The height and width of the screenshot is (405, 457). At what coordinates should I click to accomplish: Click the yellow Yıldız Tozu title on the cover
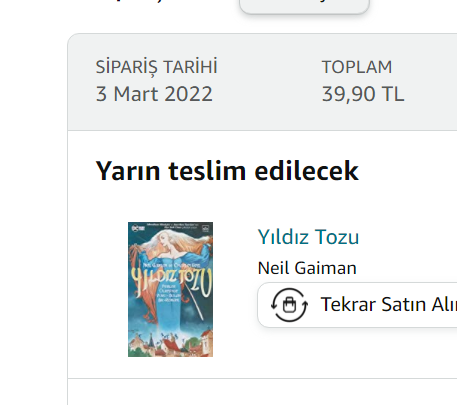coord(171,280)
